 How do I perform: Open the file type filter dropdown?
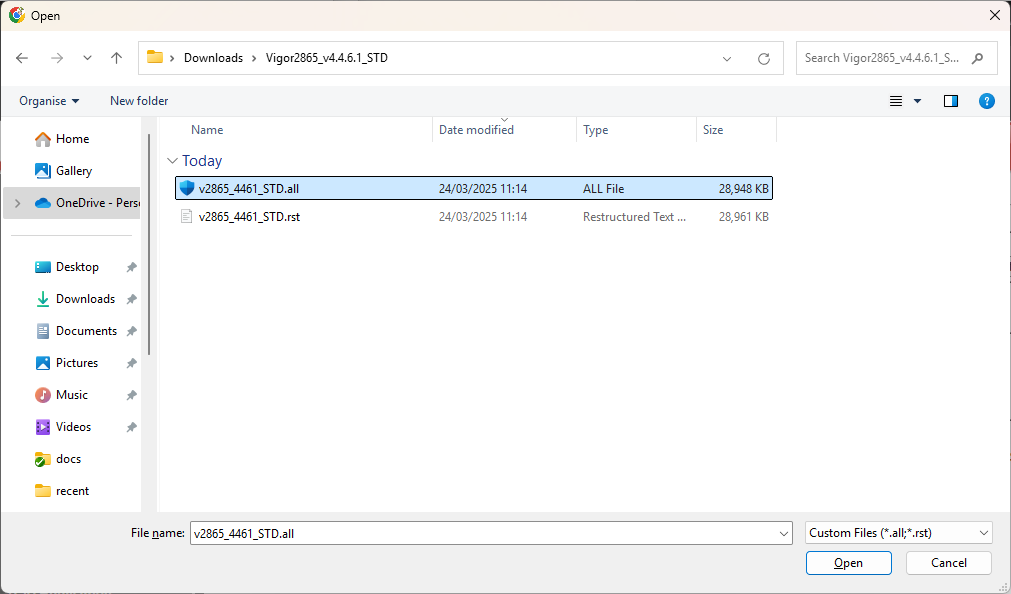tap(898, 533)
